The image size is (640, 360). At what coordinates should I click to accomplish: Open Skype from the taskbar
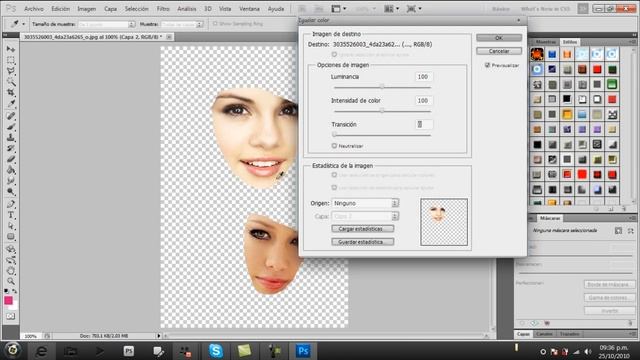[216, 351]
